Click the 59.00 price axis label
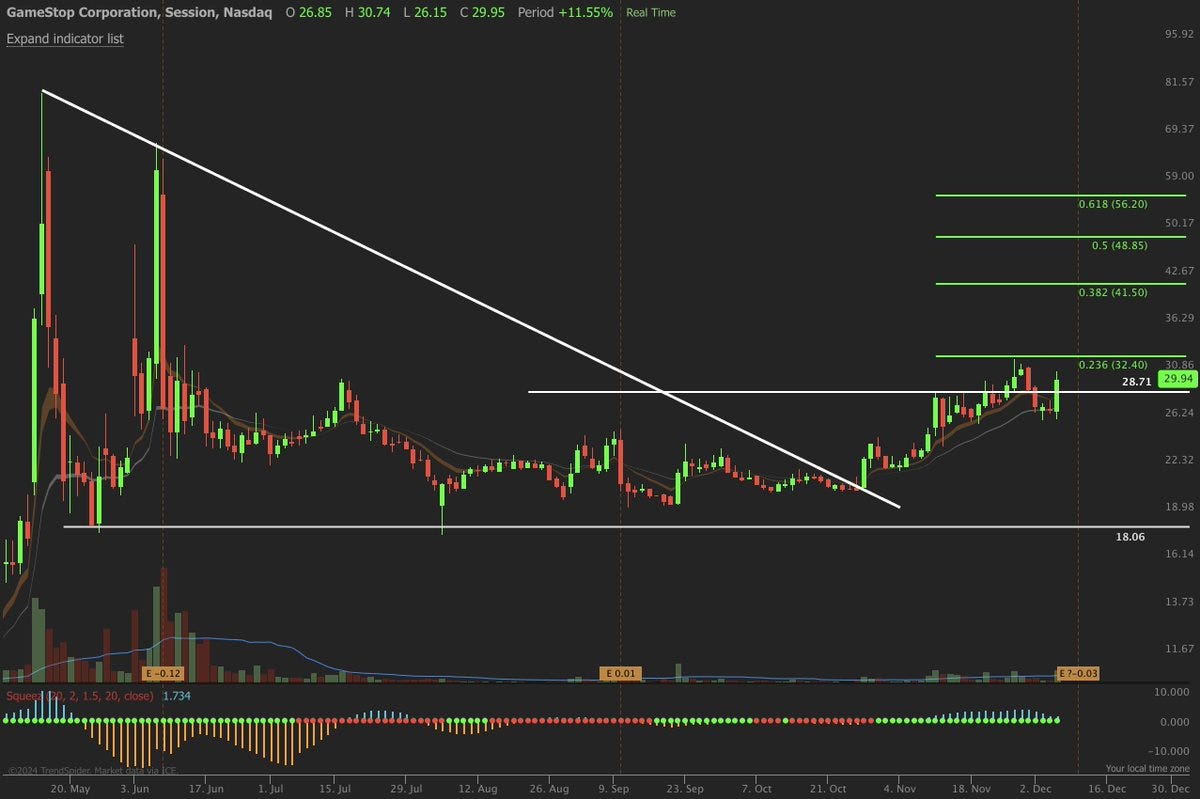The image size is (1200, 799). click(1180, 176)
